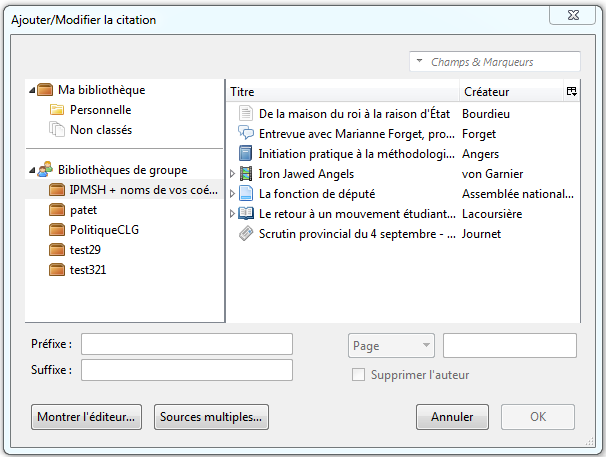This screenshot has height=457, width=606.
Task: Enable the Supprimer l'auteur checkbox
Action: [x=358, y=375]
